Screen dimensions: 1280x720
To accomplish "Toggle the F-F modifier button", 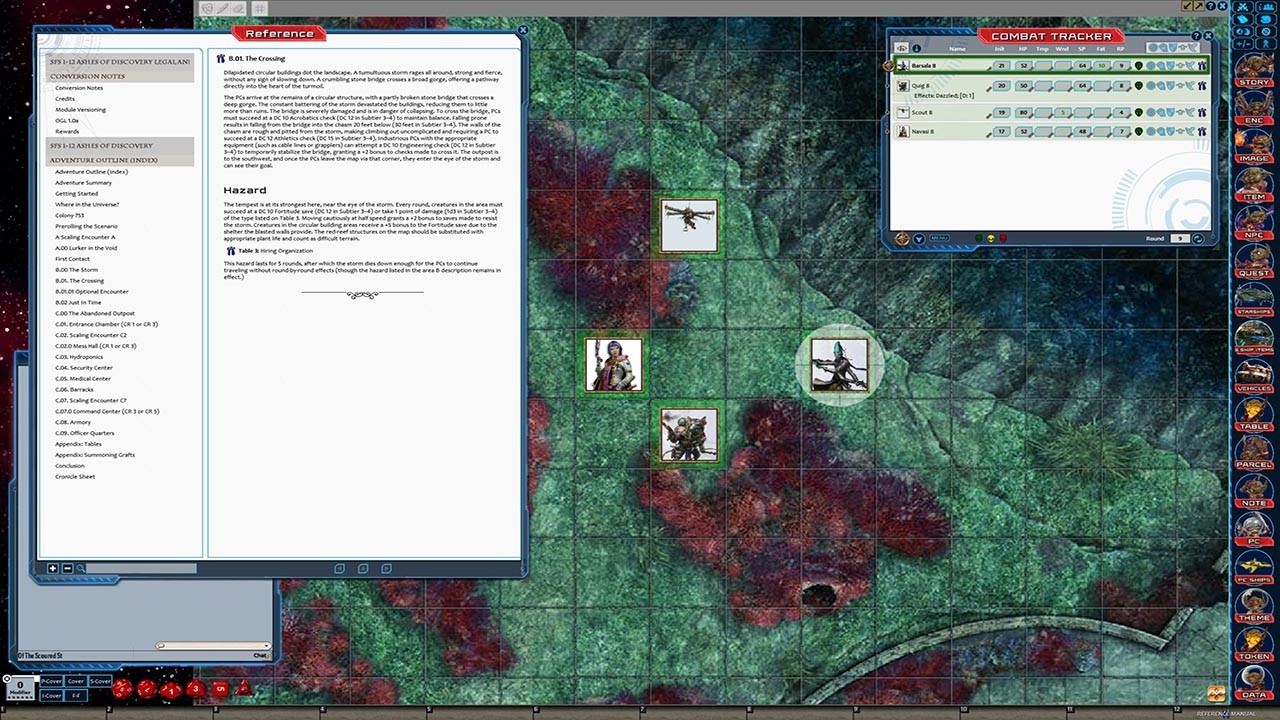I will click(x=77, y=696).
